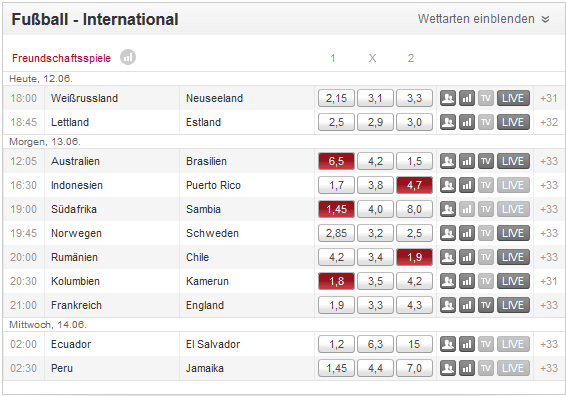Open the Freundschaftsspiele league link
This screenshot has width=566, height=396.
(x=61, y=58)
